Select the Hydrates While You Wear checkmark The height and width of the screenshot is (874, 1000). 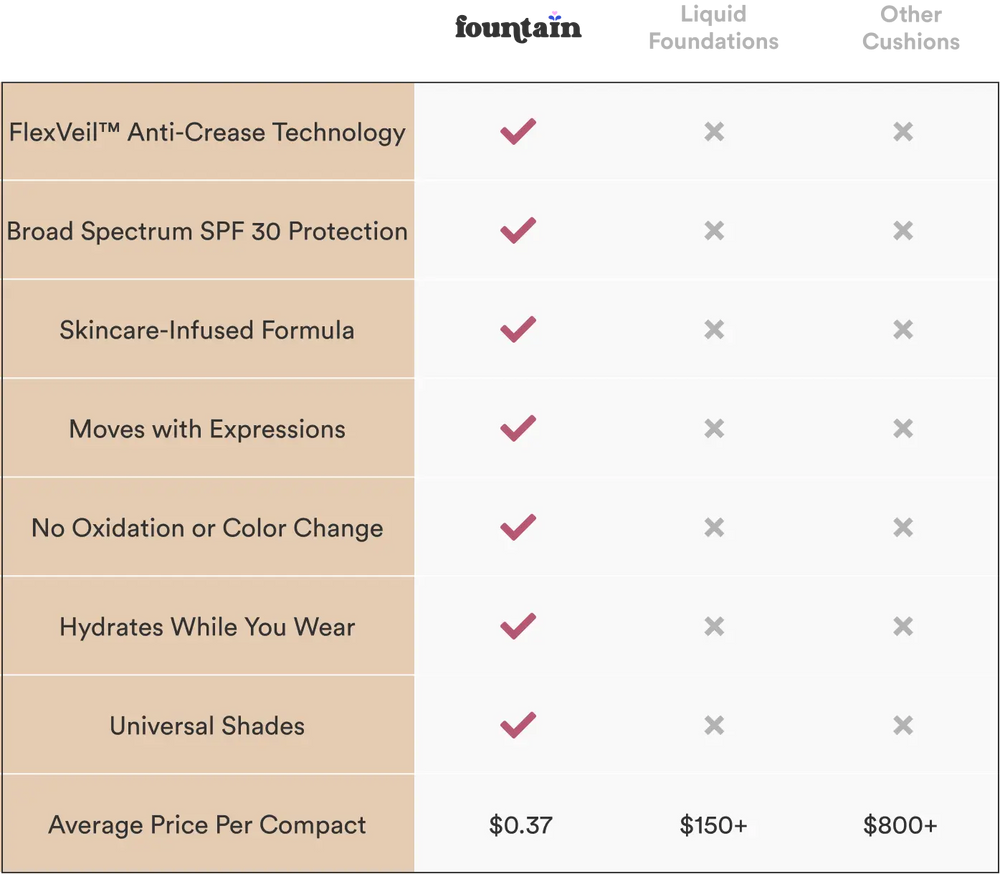tap(518, 627)
